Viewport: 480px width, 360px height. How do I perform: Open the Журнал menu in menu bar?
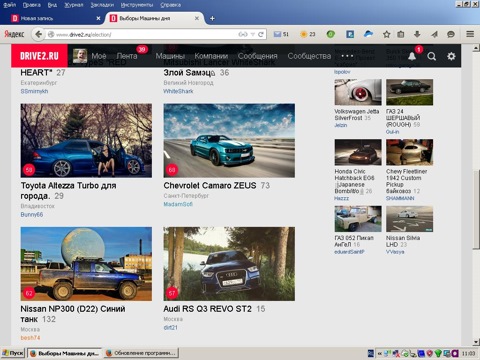(x=74, y=5)
